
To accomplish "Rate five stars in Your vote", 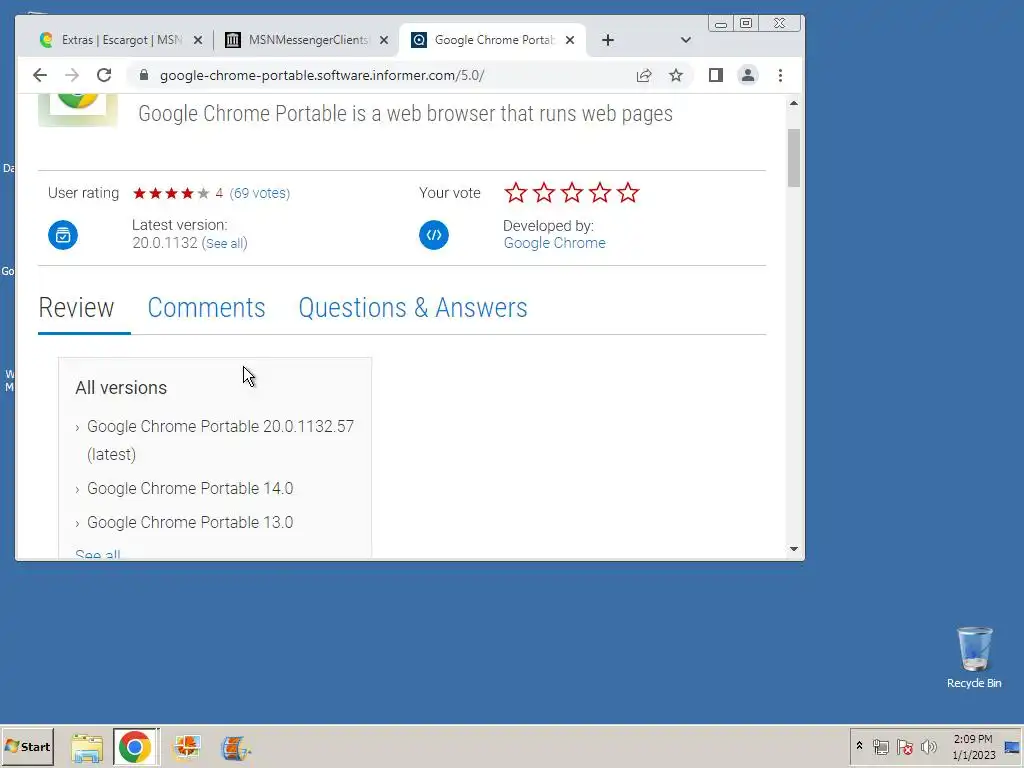I will [628, 193].
